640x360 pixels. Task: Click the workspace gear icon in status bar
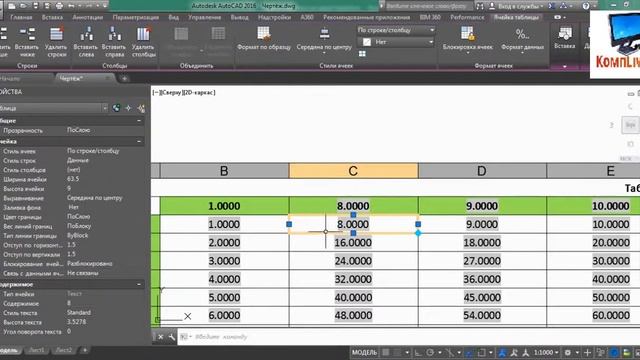pos(568,352)
